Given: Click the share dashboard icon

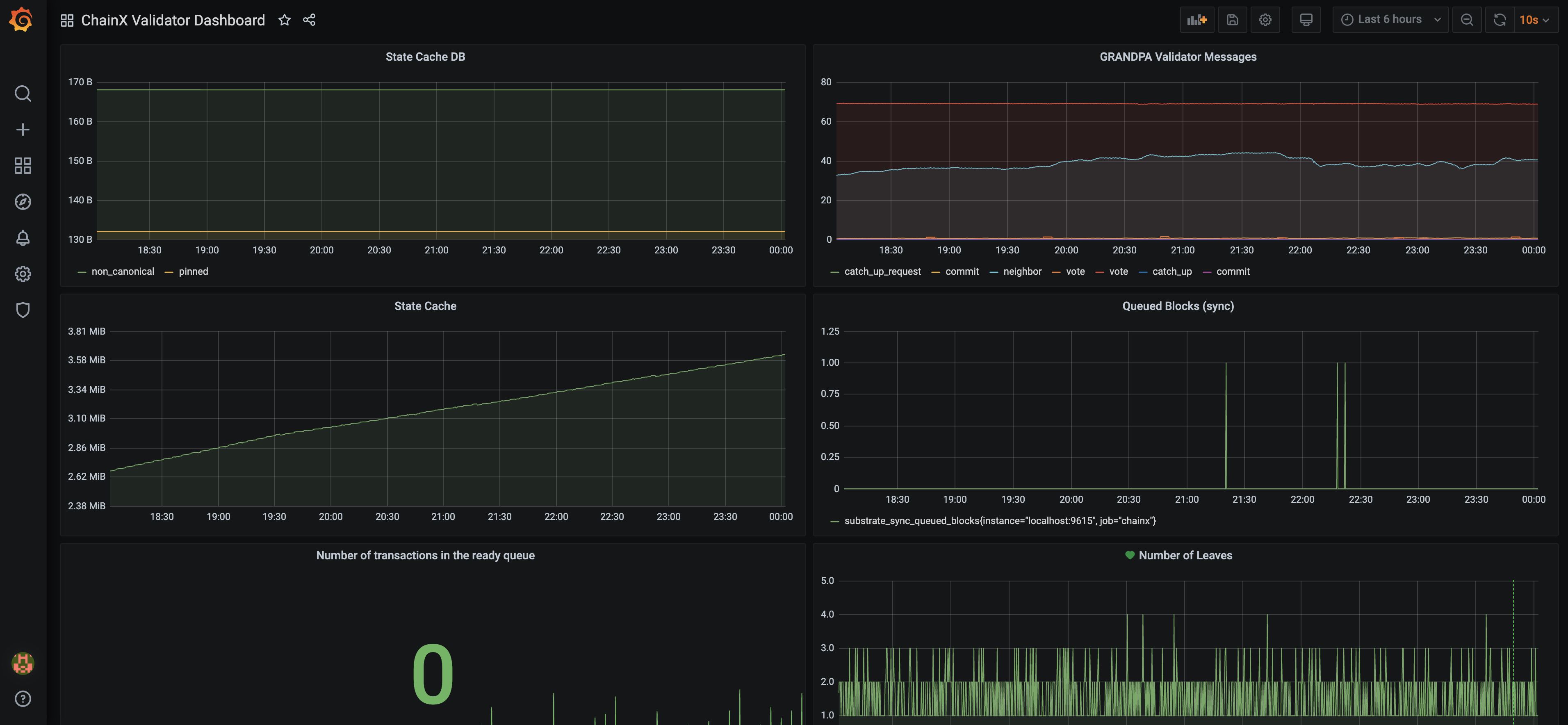Looking at the screenshot, I should pos(309,20).
